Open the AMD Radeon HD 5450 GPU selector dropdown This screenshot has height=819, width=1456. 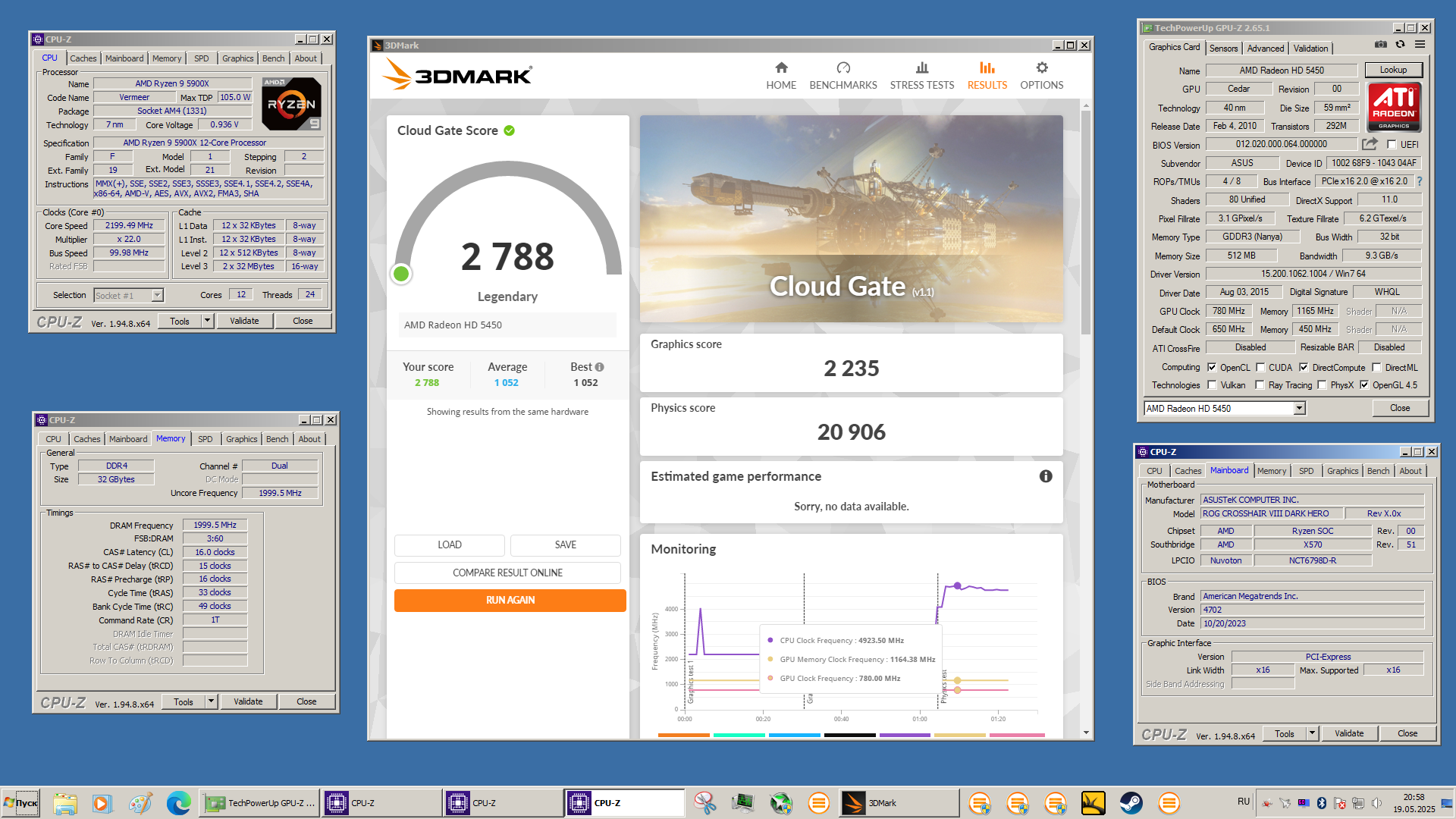[1299, 408]
